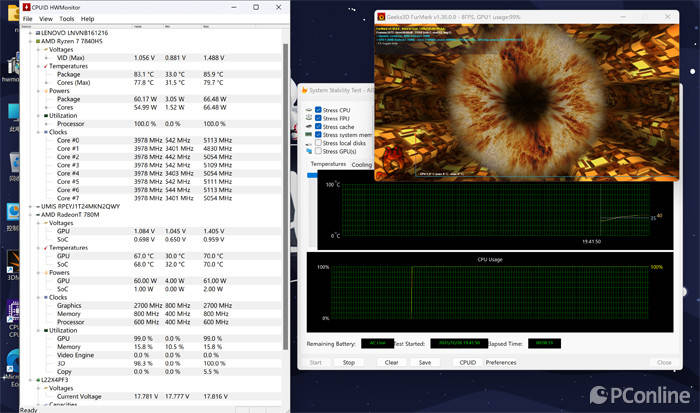Click the AMD Ryzen 7 7840HS chip icon
The width and height of the screenshot is (700, 413).
tap(38, 41)
